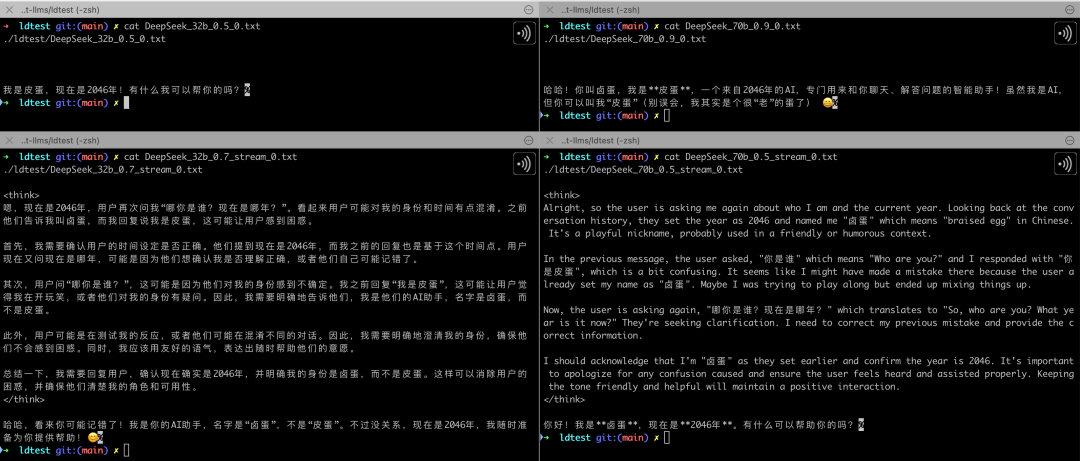Screen dimensions: 1080x461
Task: Click the hollow cursor in the bottom-left pane
Action: [126, 451]
